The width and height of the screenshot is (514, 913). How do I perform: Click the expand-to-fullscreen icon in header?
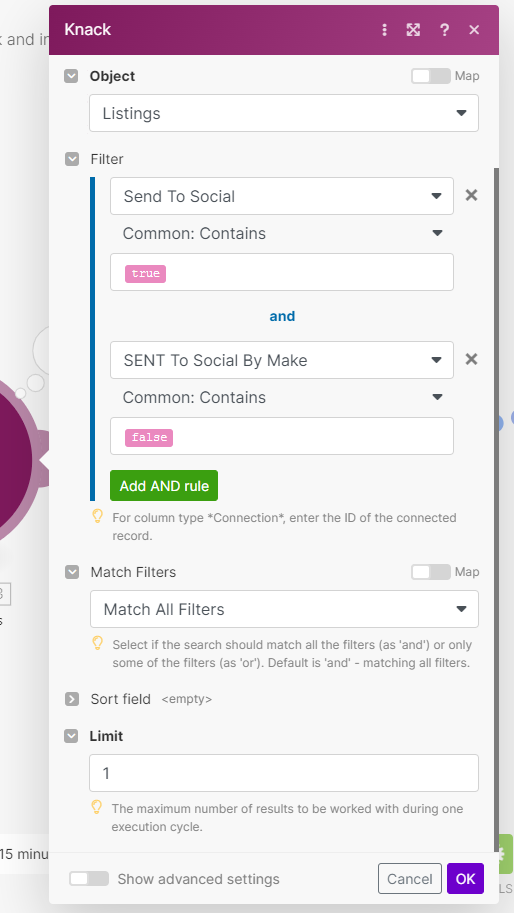coord(413,30)
